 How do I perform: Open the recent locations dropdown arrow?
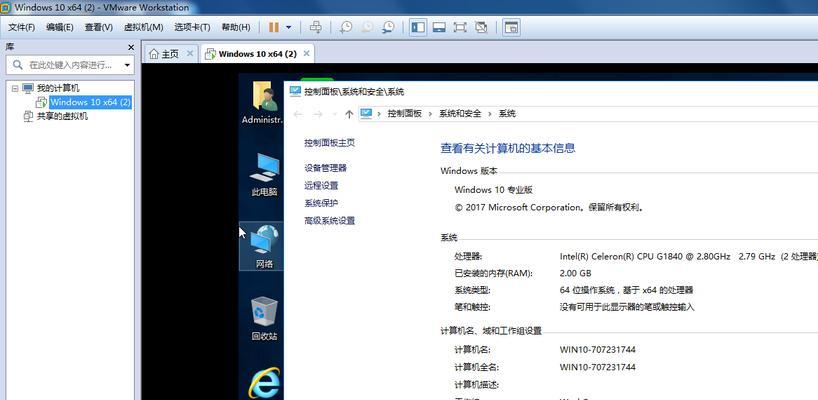coord(334,115)
